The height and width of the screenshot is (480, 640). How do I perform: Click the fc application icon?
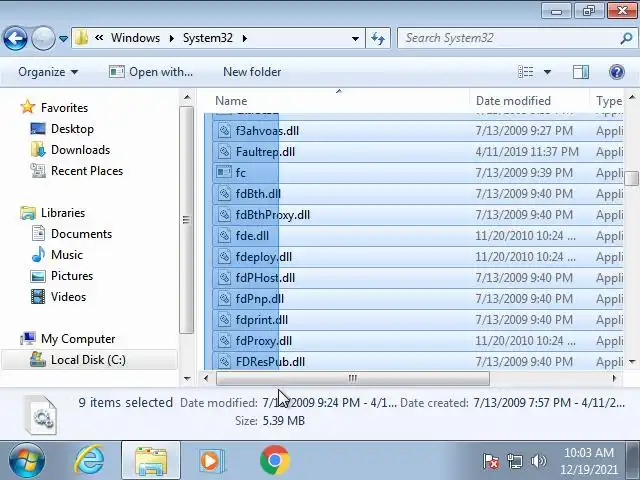[224, 173]
